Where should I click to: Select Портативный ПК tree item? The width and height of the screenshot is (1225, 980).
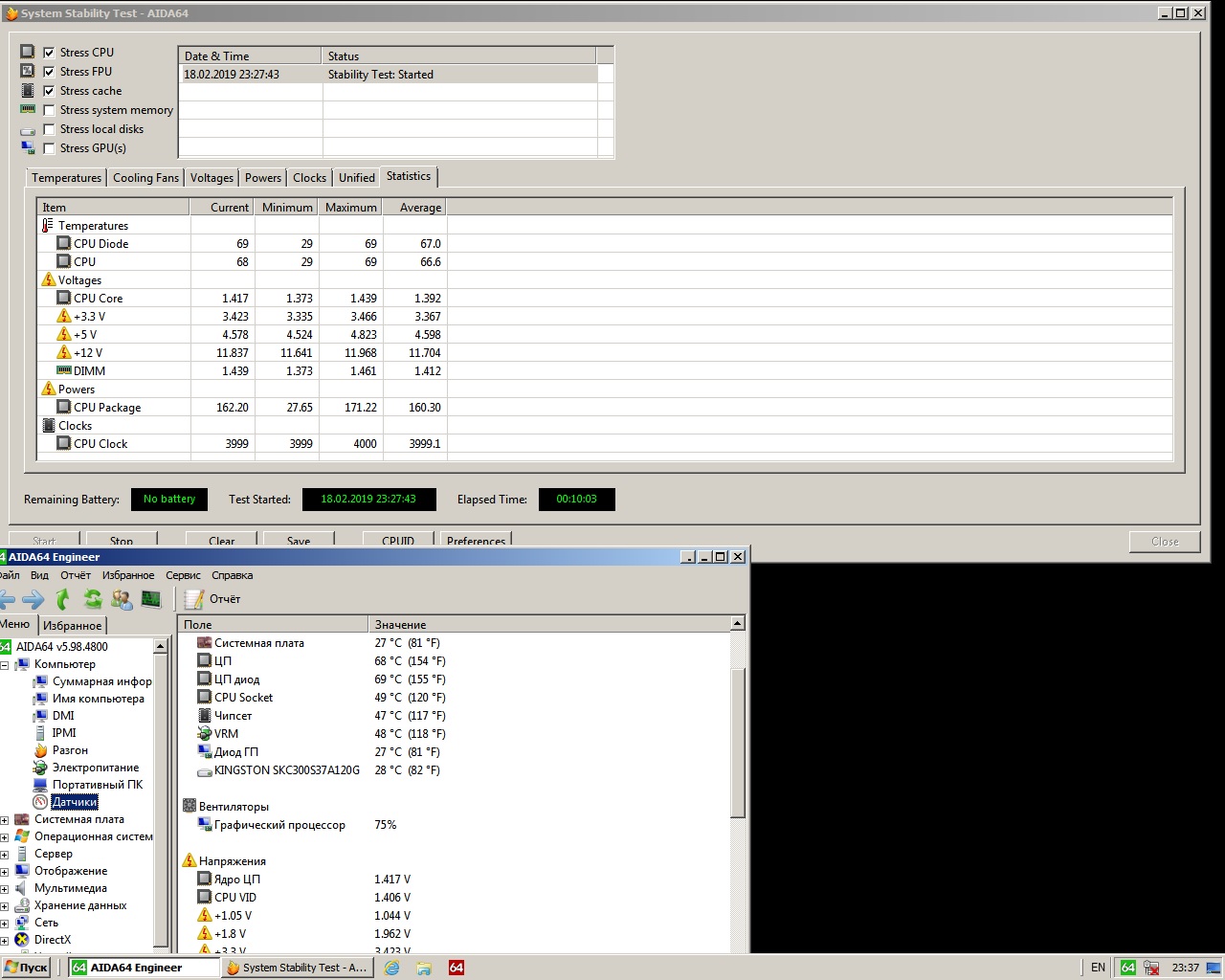point(88,785)
